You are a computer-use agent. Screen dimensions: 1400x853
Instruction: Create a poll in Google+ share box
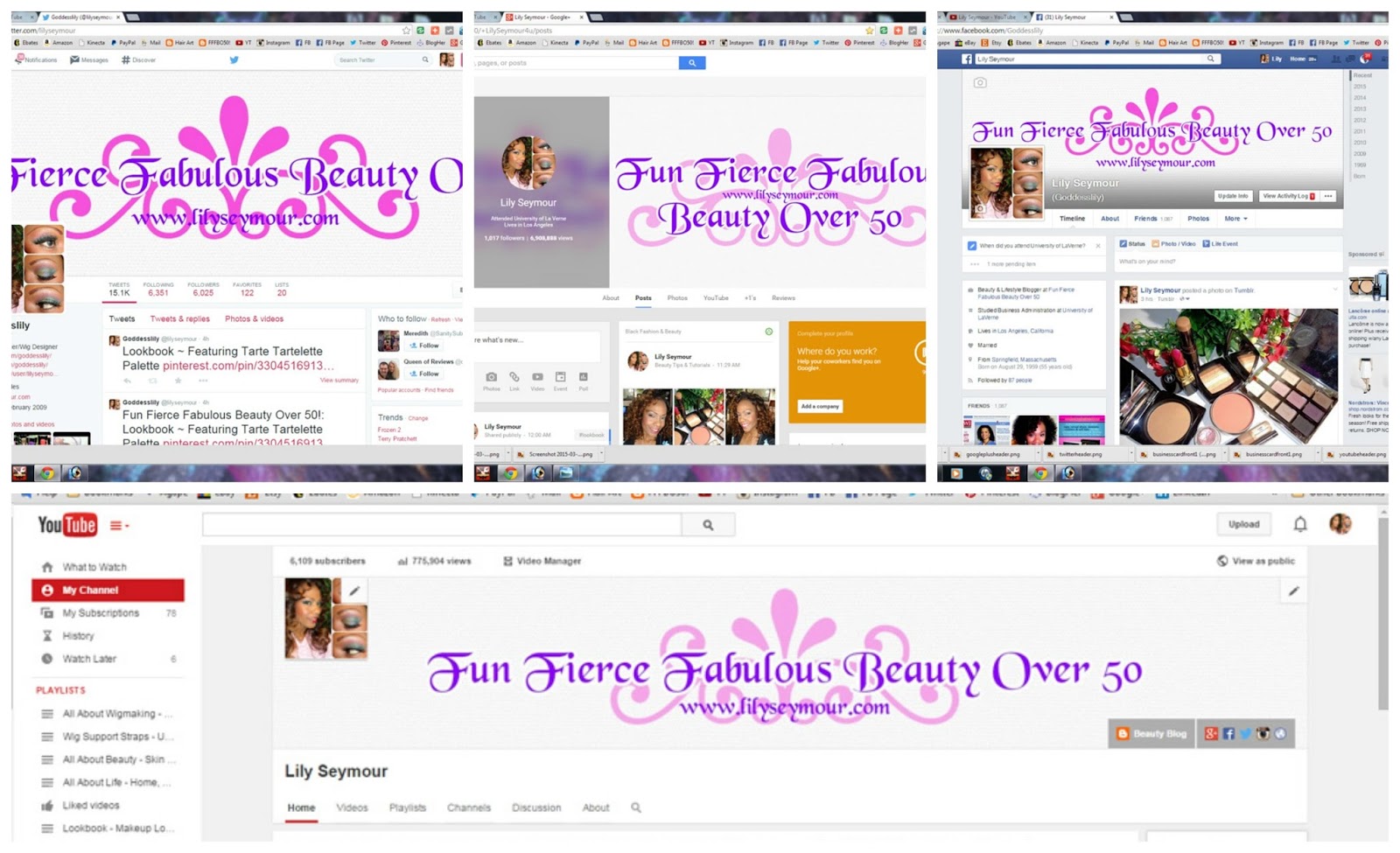point(583,380)
